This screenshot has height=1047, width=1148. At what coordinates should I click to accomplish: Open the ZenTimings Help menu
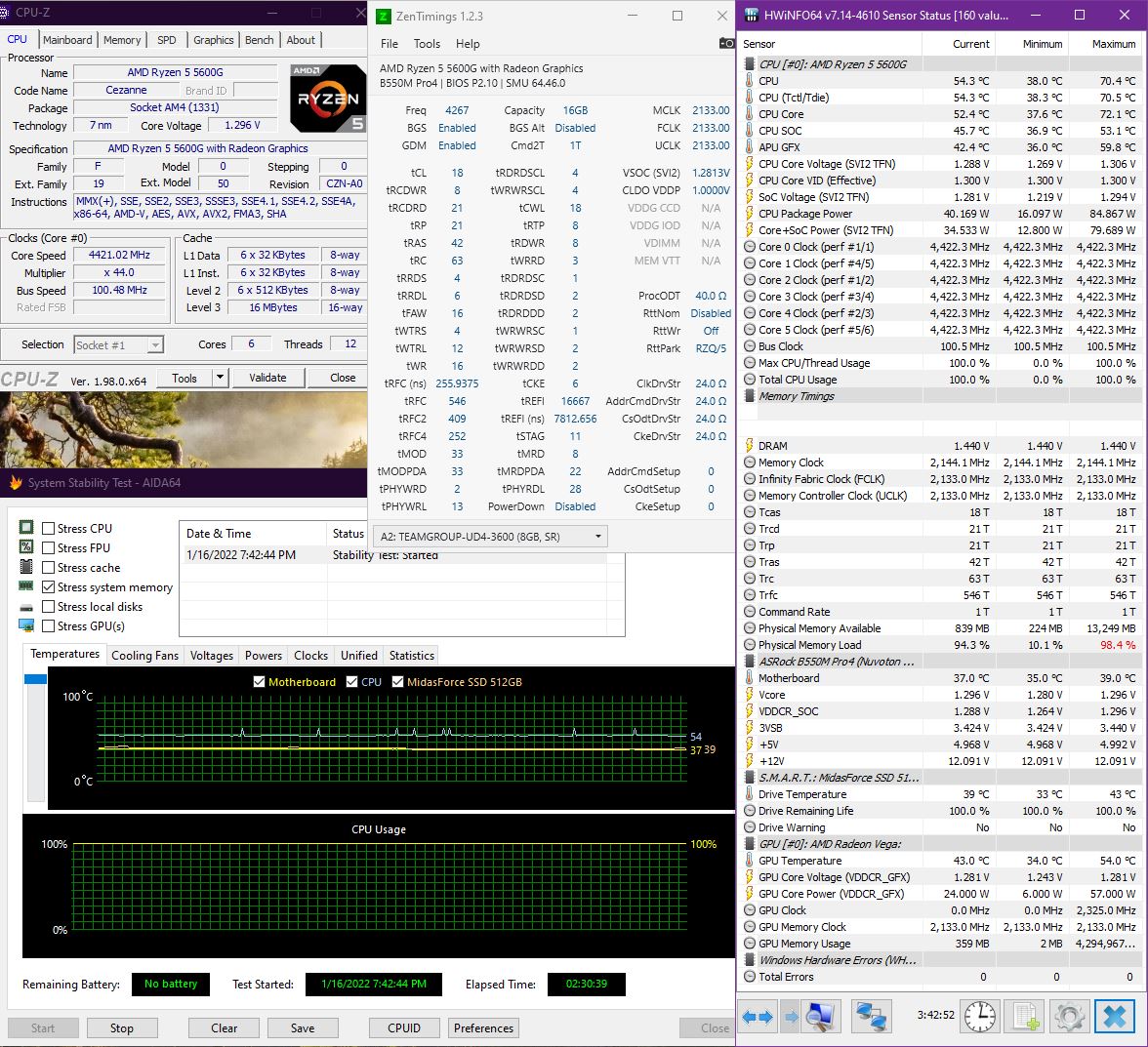point(468,44)
